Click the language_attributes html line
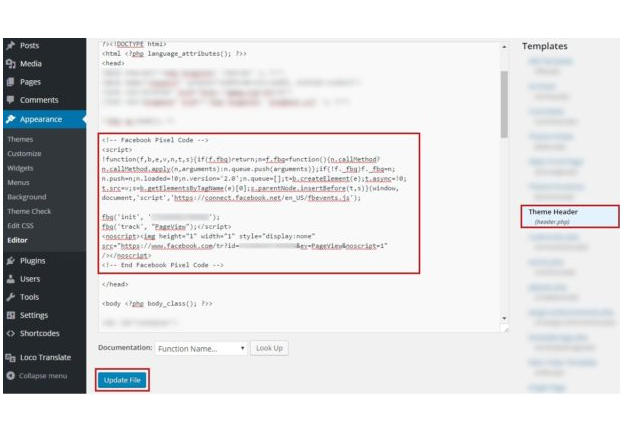Image resolution: width=624 pixels, height=434 pixels. 174,53
